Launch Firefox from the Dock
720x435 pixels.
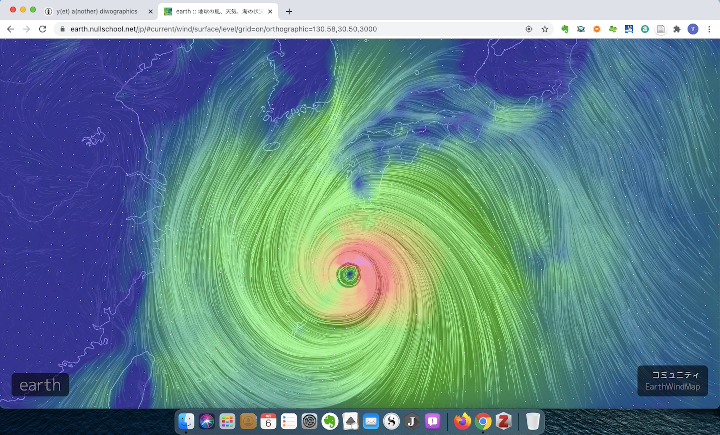[x=462, y=421]
